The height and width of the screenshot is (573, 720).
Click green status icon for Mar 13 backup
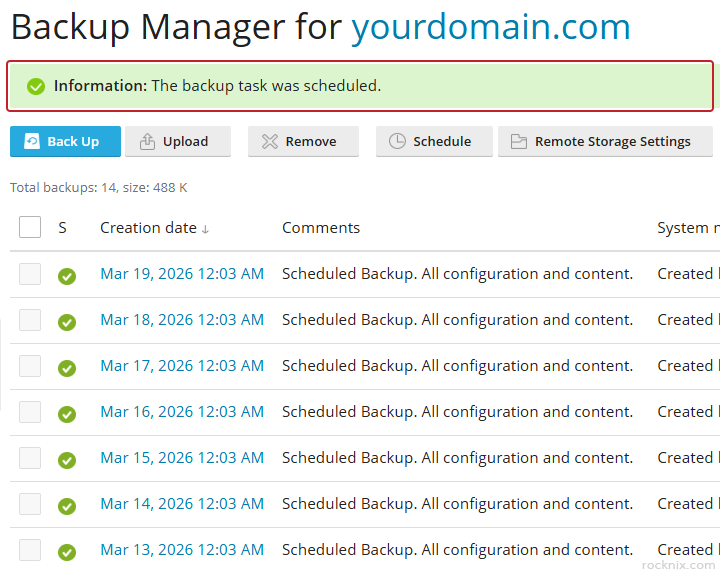pos(67,552)
